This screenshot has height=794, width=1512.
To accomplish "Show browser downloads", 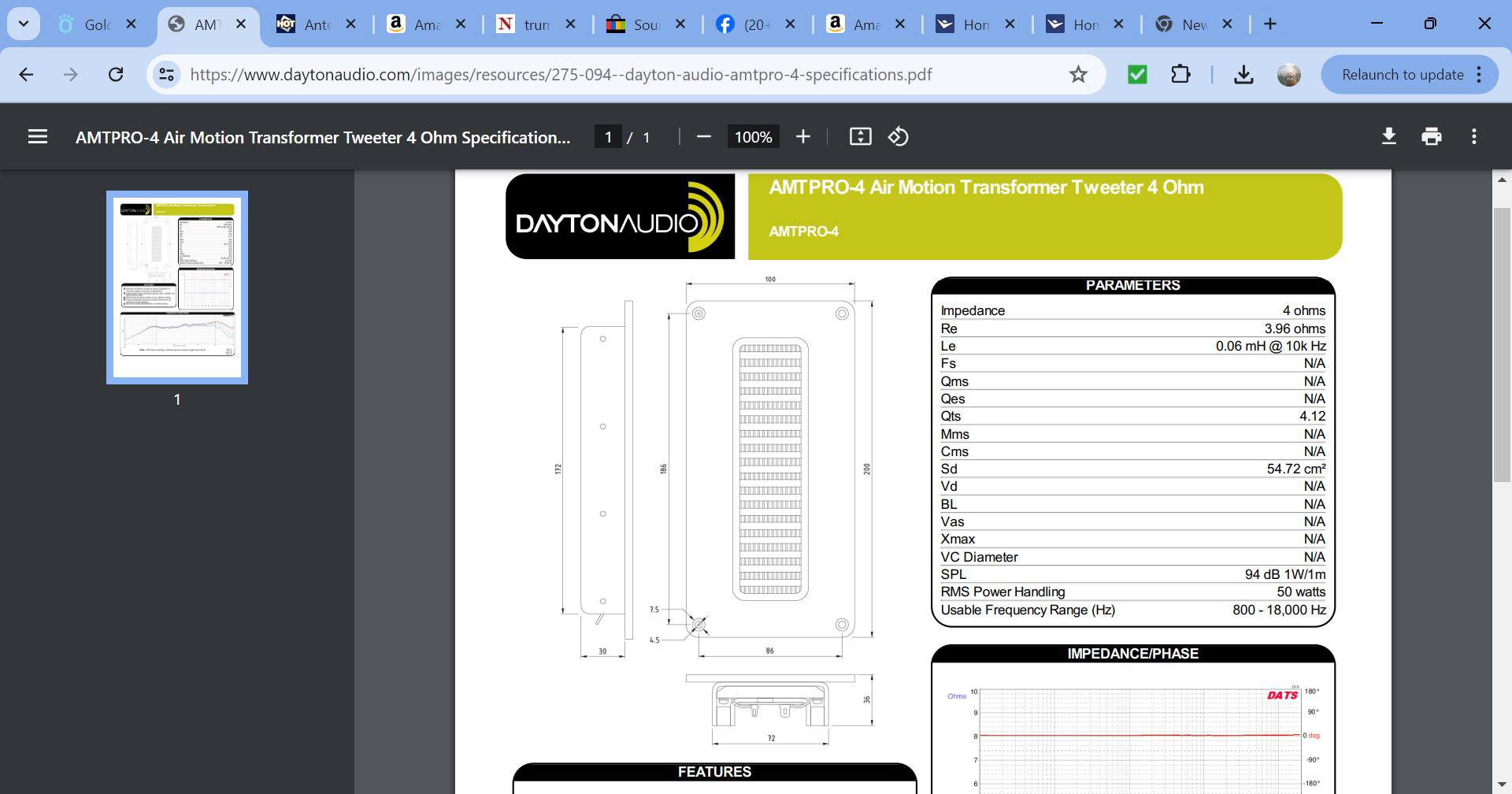I will (1243, 75).
